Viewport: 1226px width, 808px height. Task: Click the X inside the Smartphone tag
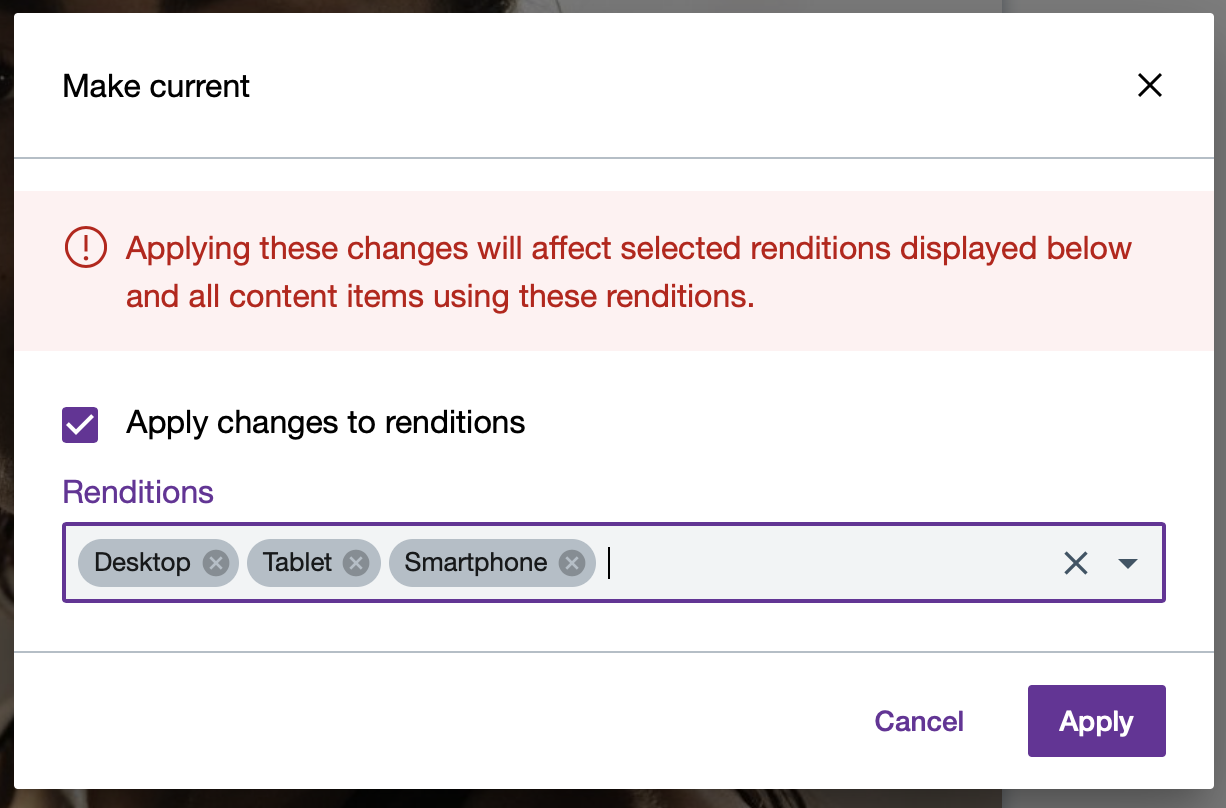pos(571,563)
